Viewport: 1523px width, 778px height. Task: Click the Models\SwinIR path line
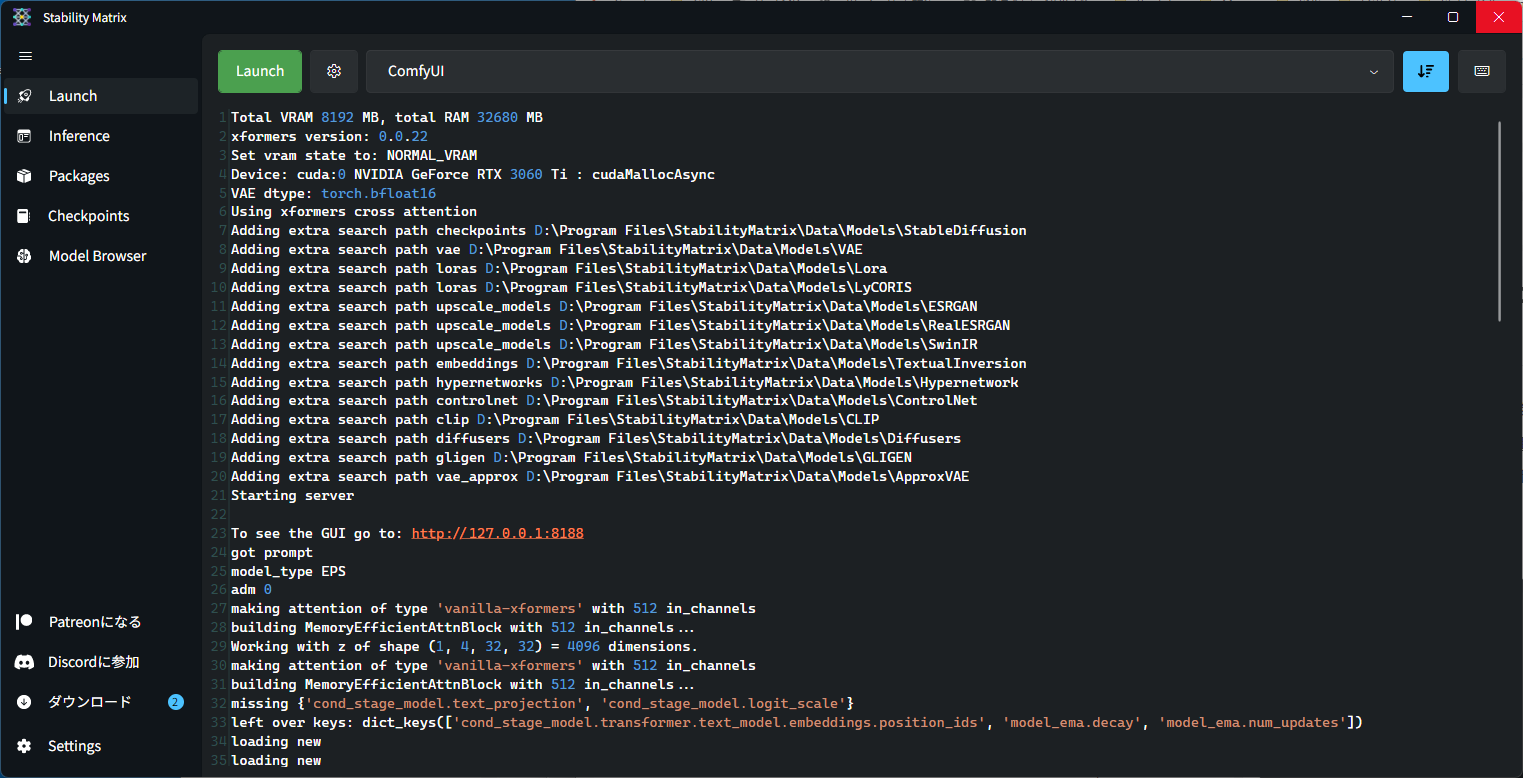tap(604, 344)
